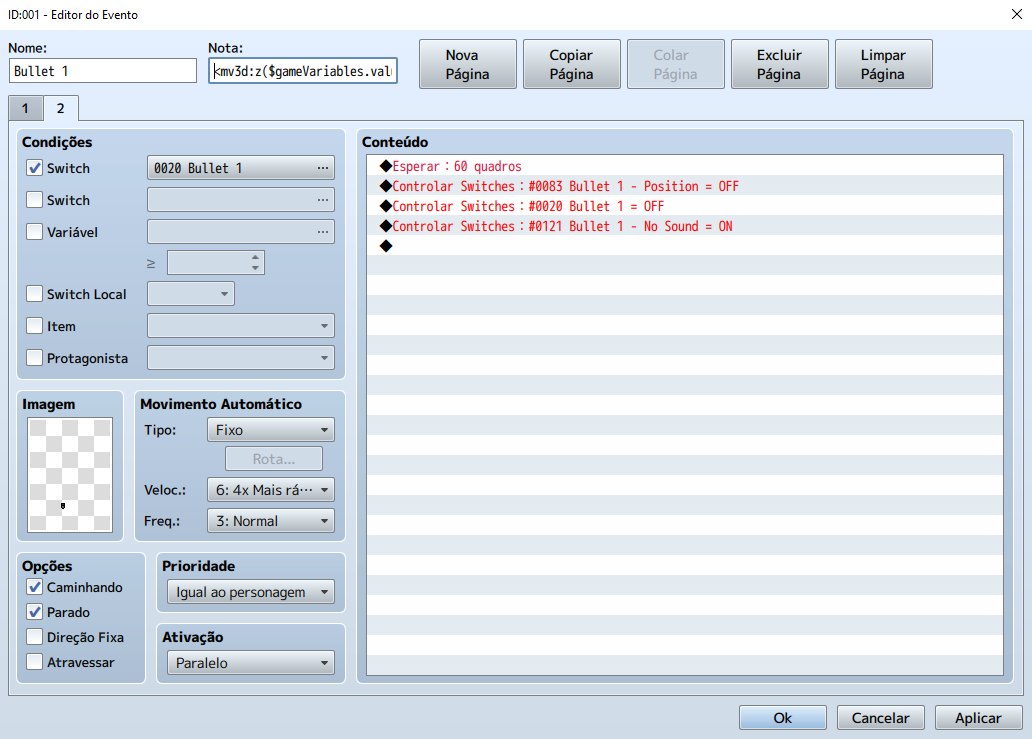Open the Switch Local dropdown
This screenshot has height=739, width=1032.
point(191,293)
